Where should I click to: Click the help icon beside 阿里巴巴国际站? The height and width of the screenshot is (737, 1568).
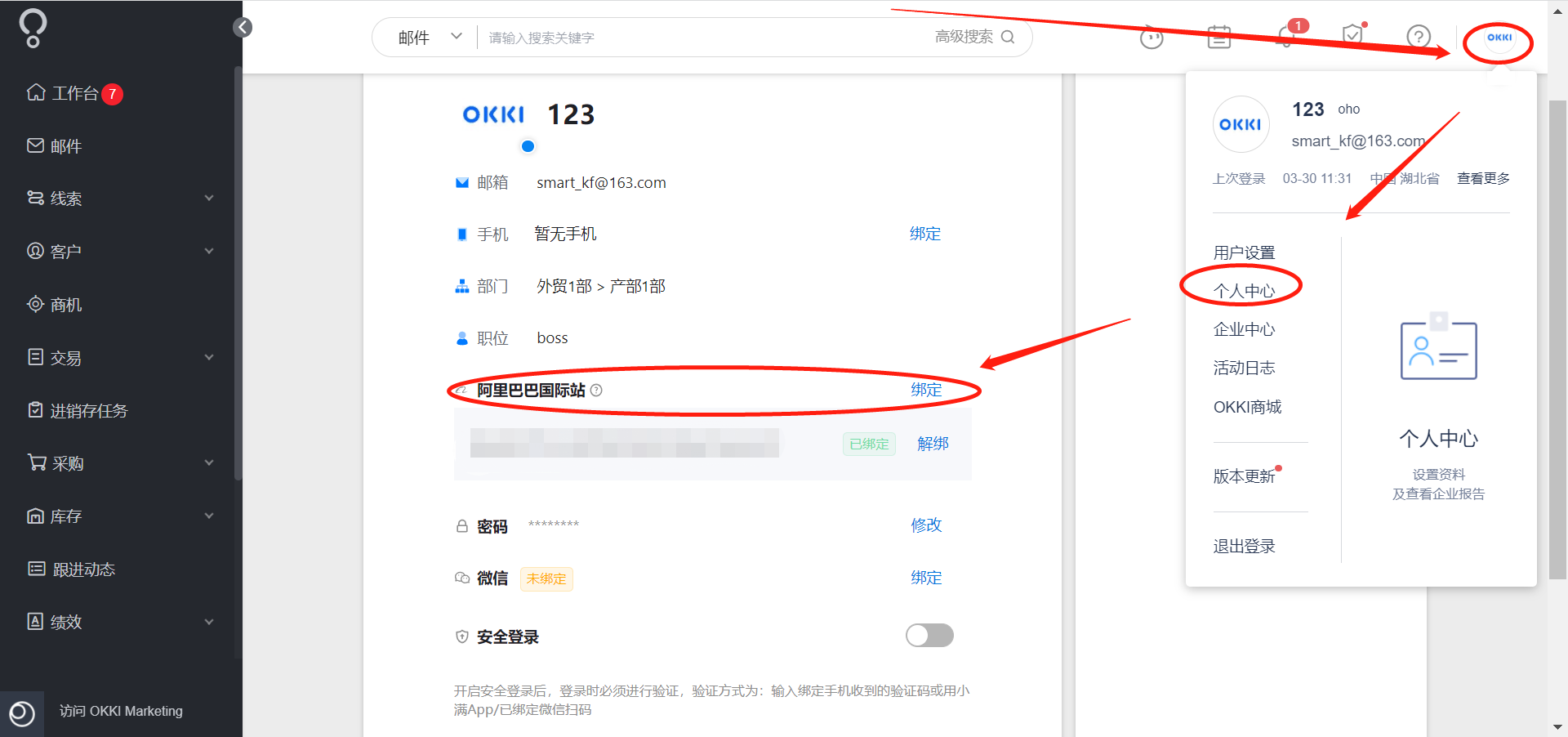[x=596, y=391]
